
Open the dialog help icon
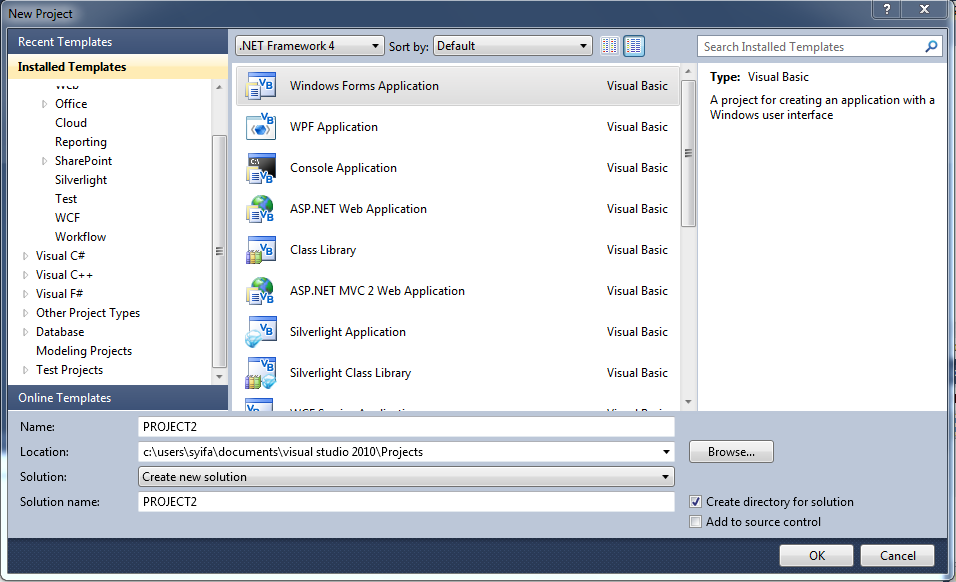pyautogui.click(x=887, y=11)
